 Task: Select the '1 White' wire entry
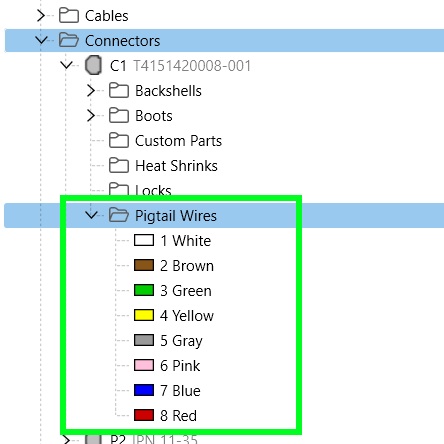coord(186,241)
